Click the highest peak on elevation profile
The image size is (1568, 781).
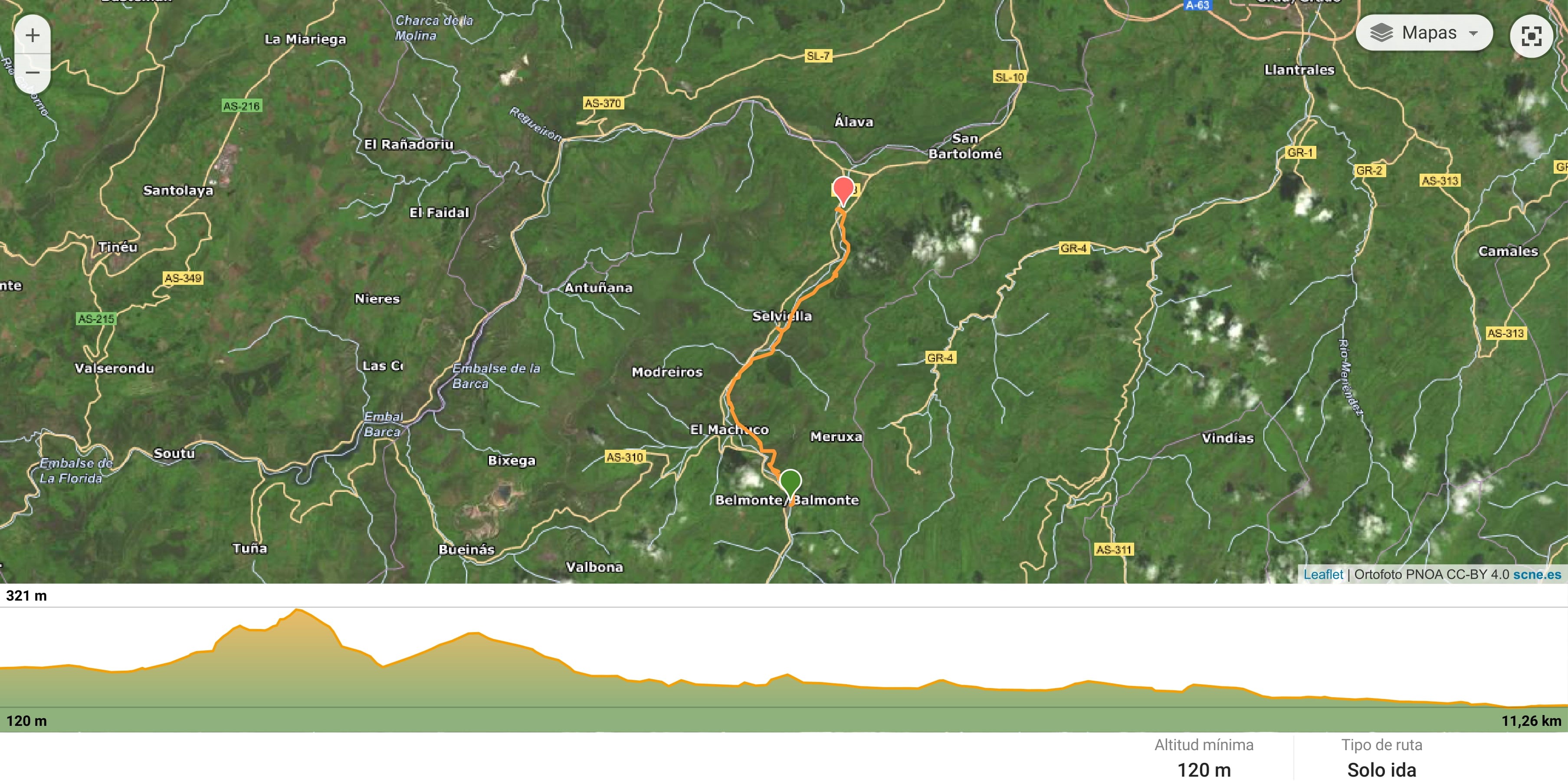(x=297, y=610)
